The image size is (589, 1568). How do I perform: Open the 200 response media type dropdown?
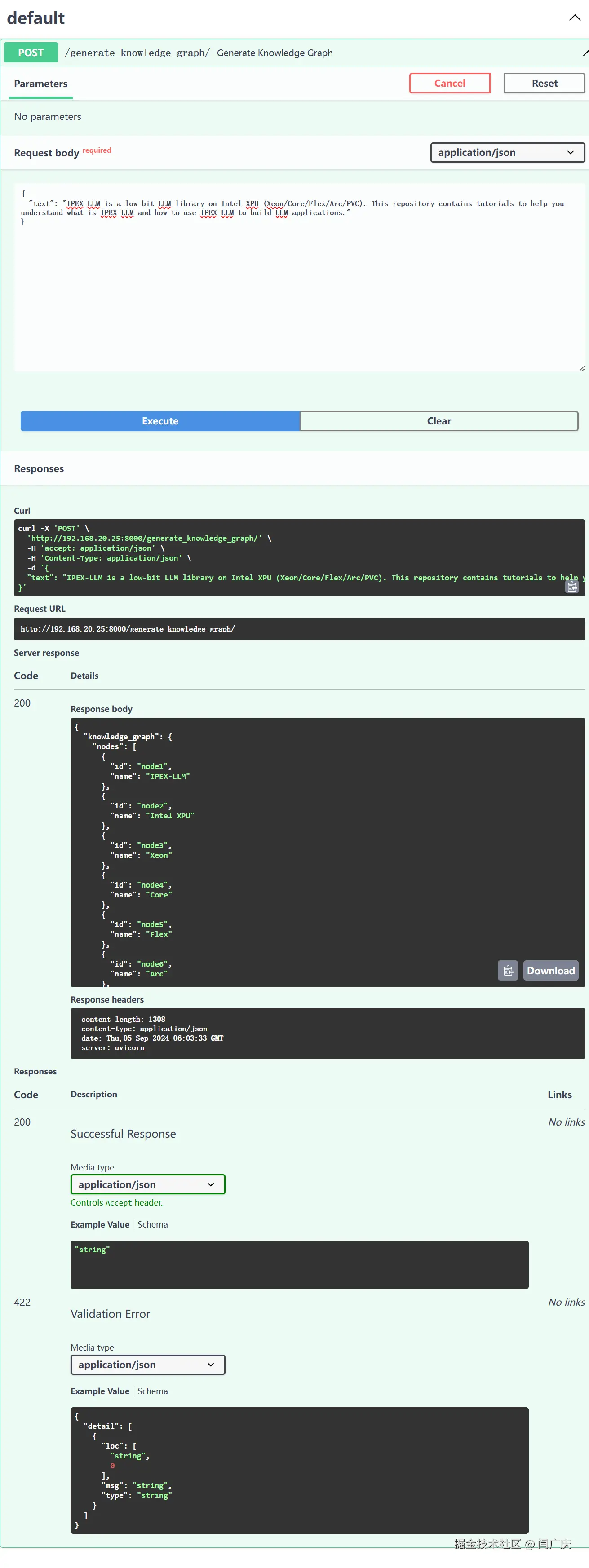pyautogui.click(x=147, y=1184)
